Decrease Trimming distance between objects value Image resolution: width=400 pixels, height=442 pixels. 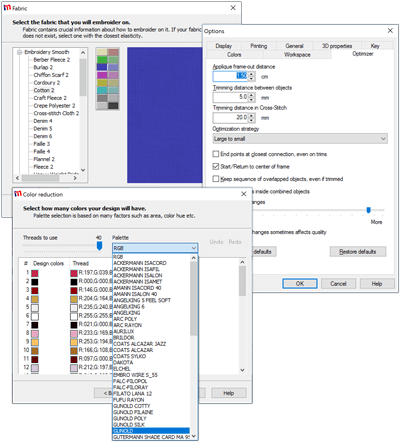[252, 100]
